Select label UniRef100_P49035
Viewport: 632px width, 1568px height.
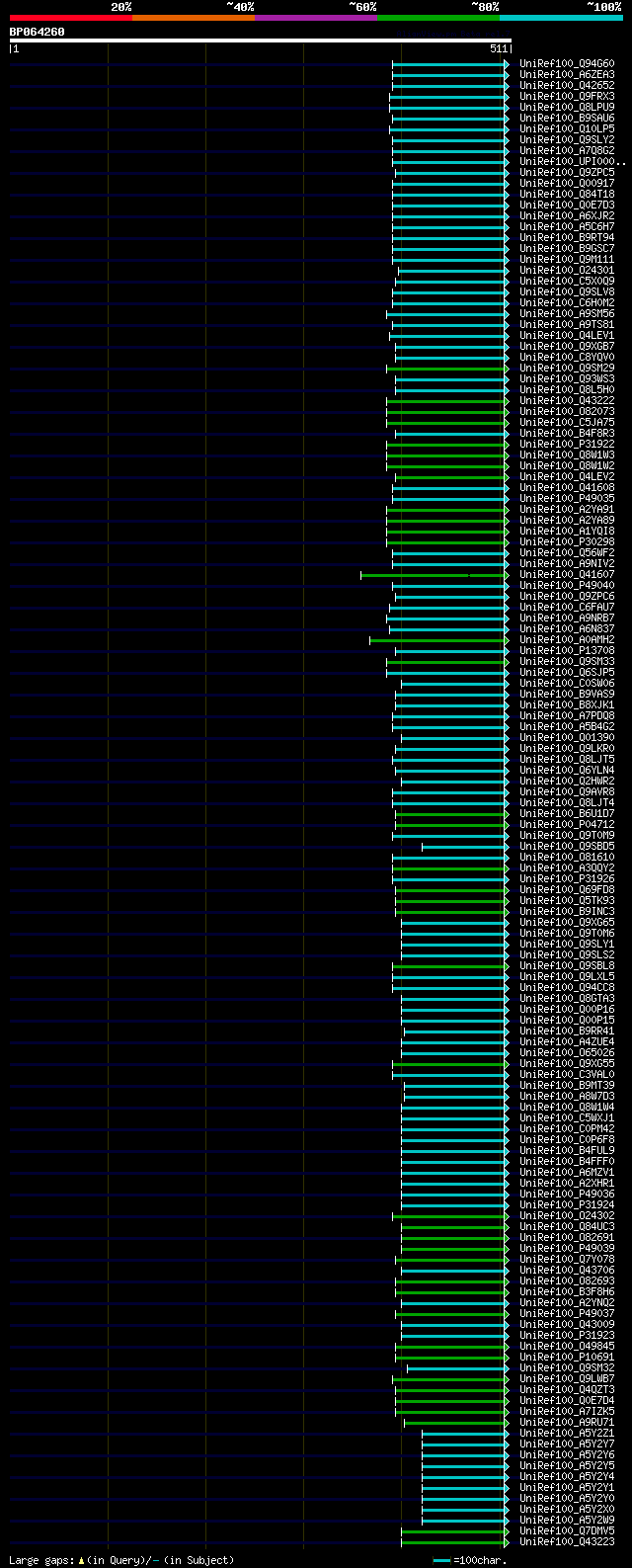click(x=567, y=498)
